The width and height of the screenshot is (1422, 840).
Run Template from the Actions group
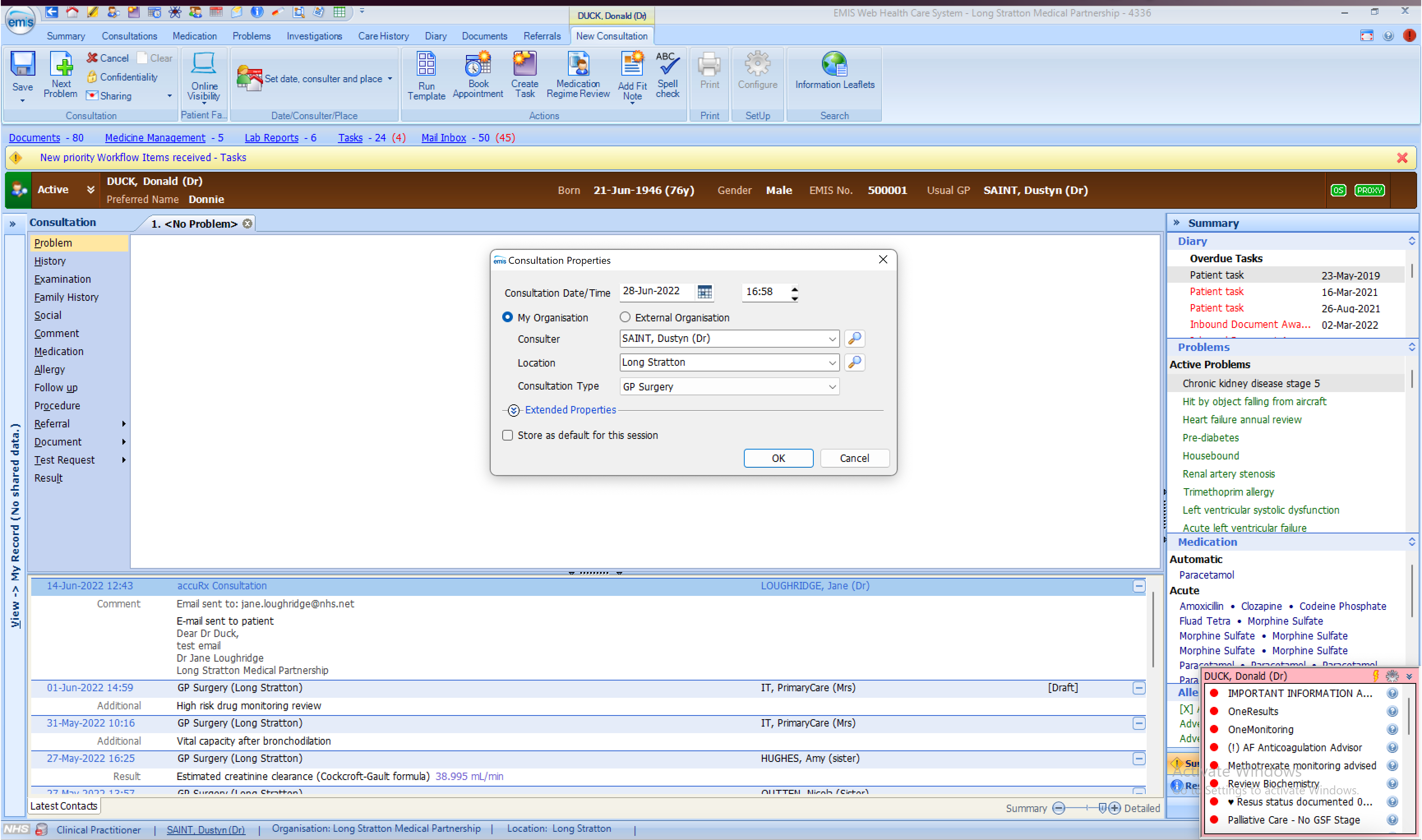426,76
